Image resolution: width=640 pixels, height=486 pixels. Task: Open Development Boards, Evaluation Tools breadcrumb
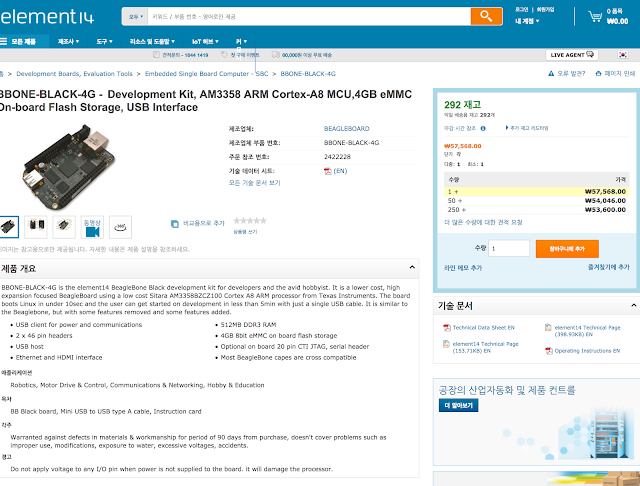pos(74,74)
